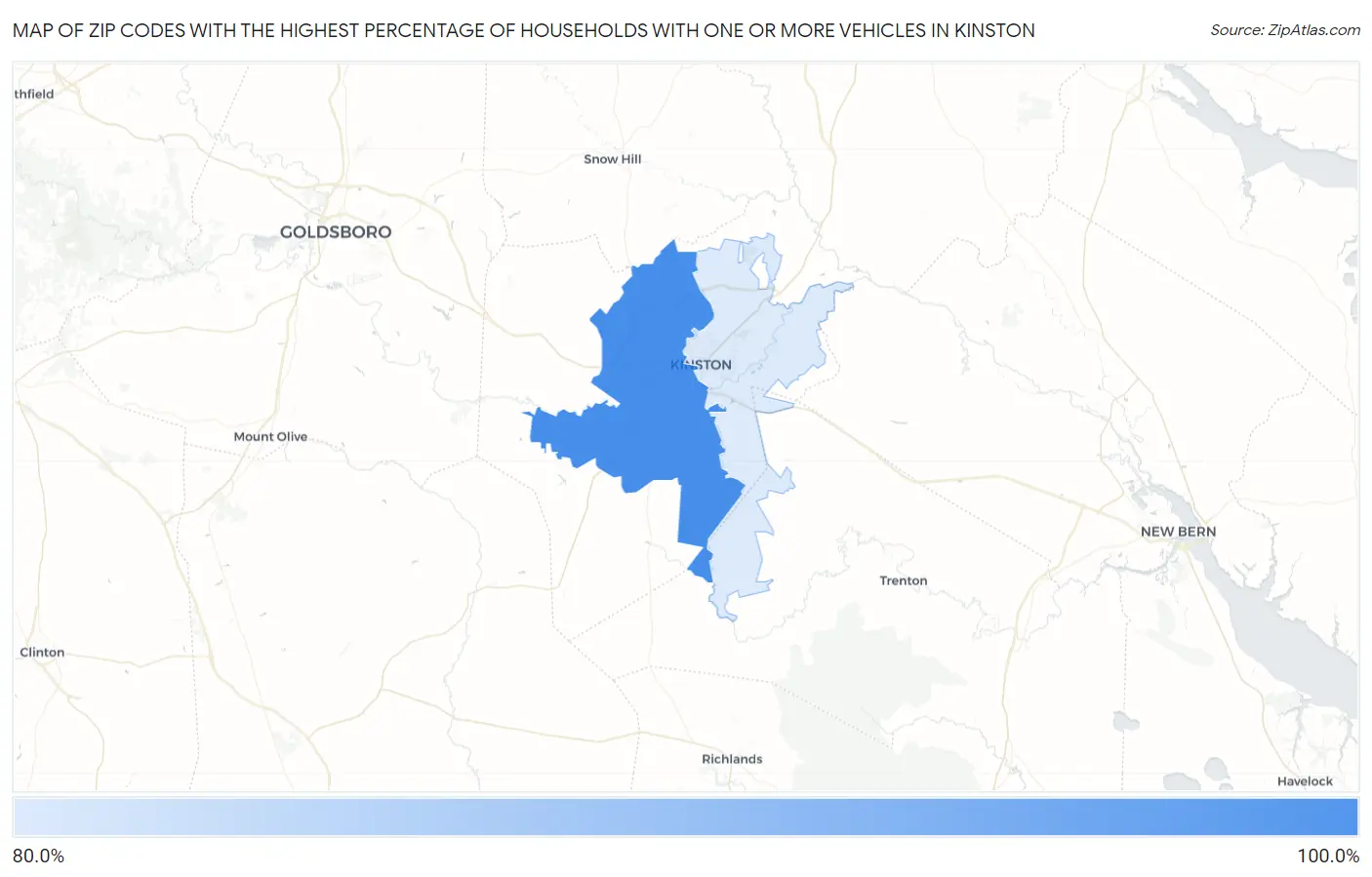Image resolution: width=1372 pixels, height=877 pixels.
Task: Click the 80.0% legend minimum label
Action: pos(39,857)
